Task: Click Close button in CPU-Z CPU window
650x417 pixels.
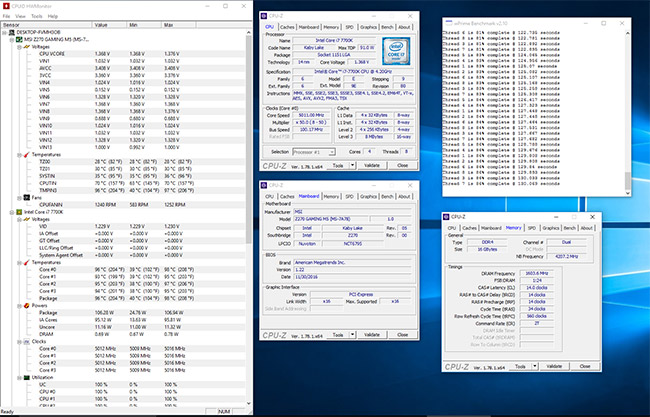Action: point(403,165)
